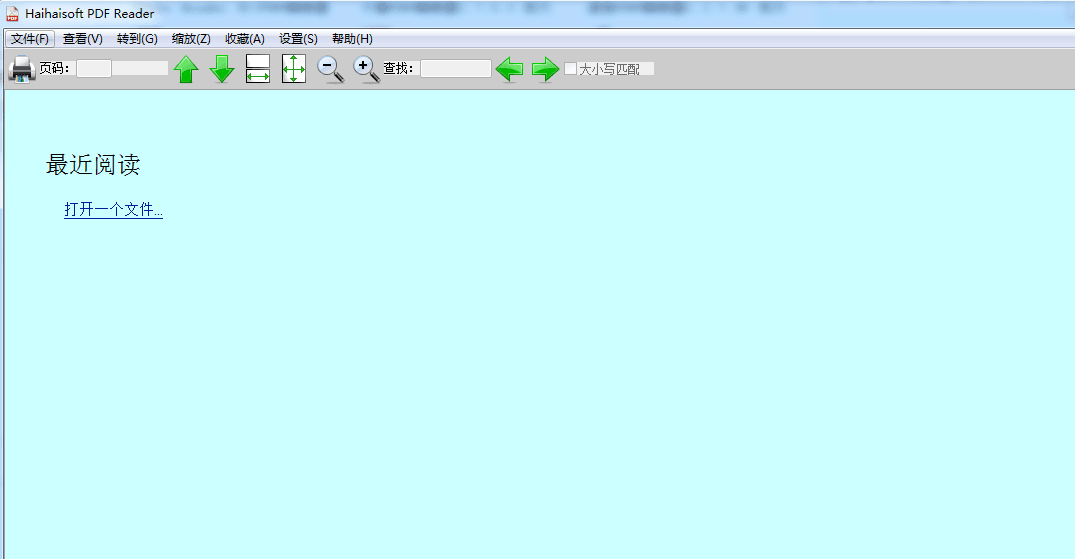Go to previous page with green up arrow
1075x559 pixels.
pyautogui.click(x=186, y=69)
